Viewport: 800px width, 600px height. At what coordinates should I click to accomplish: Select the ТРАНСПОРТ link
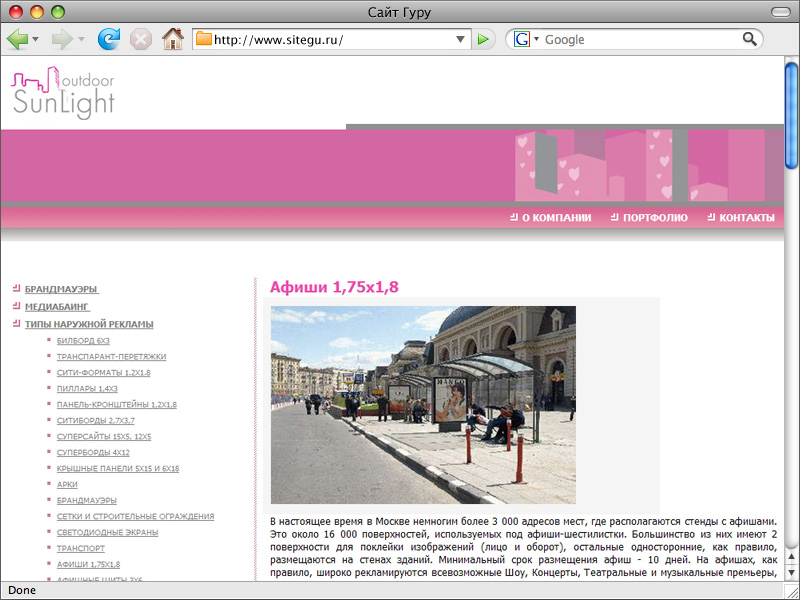pos(81,548)
